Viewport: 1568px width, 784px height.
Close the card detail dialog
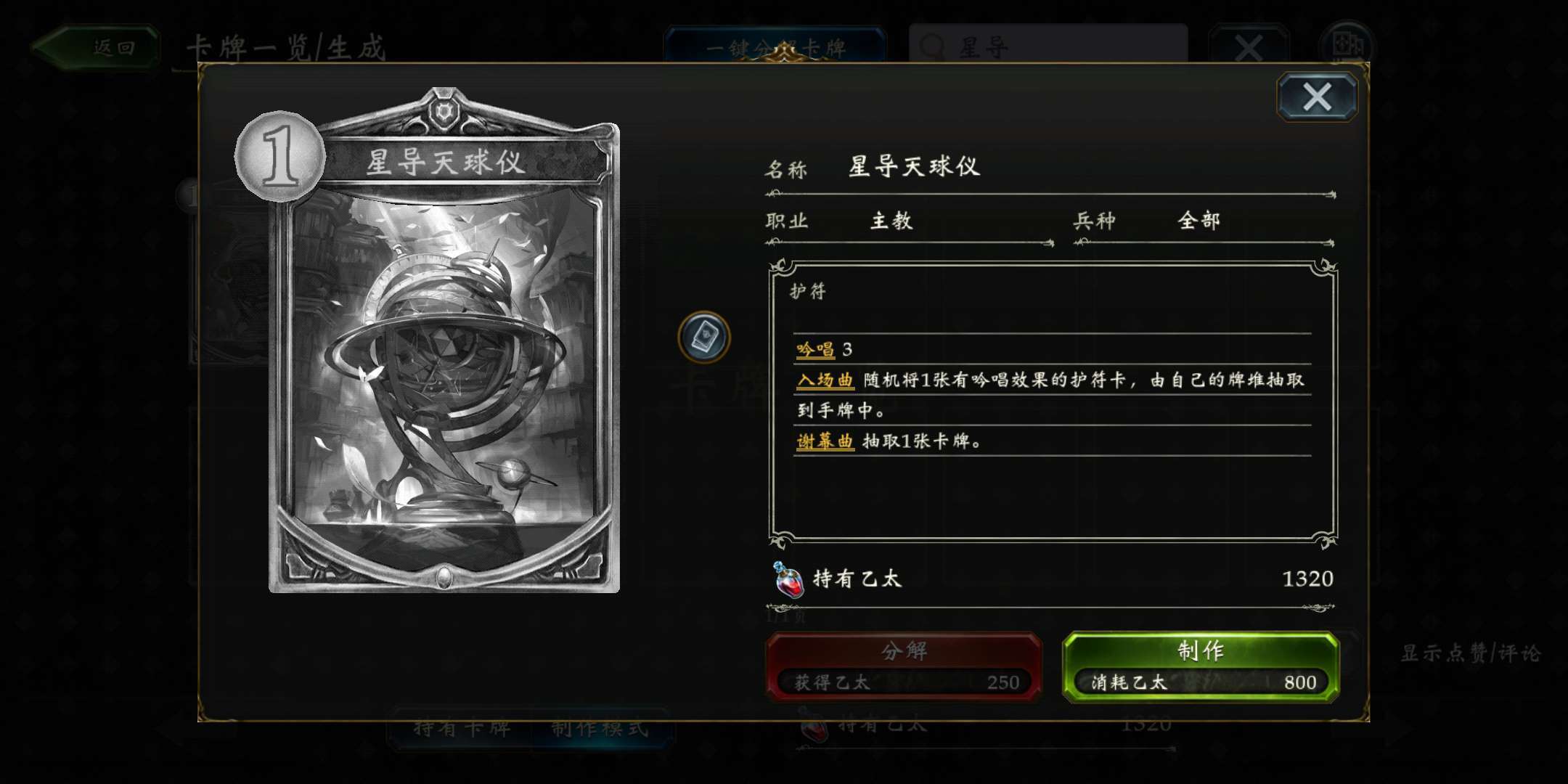(1317, 97)
